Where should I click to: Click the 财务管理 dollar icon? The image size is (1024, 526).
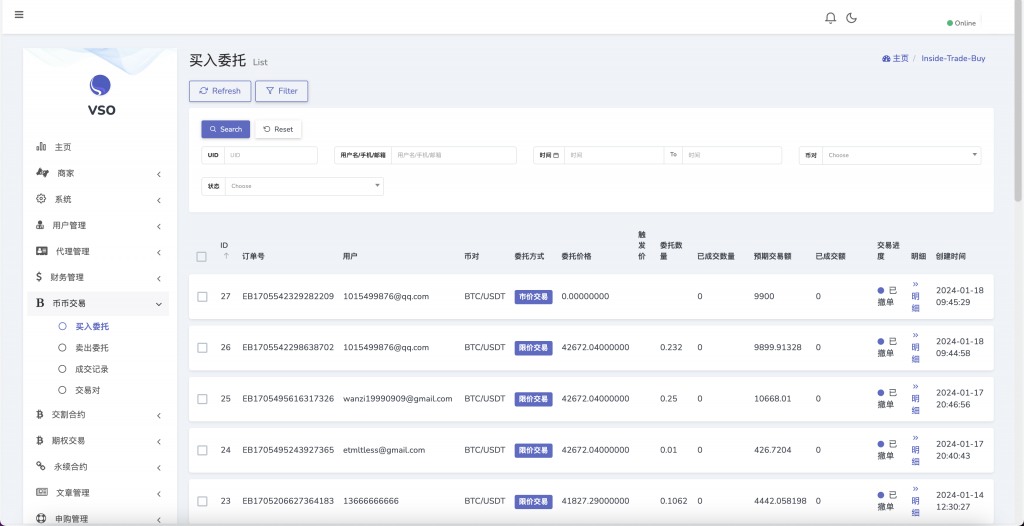(x=39, y=277)
